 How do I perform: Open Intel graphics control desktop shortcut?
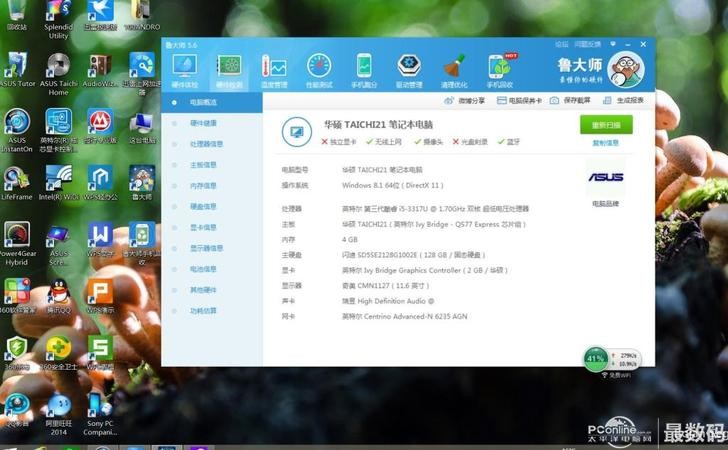(58, 131)
